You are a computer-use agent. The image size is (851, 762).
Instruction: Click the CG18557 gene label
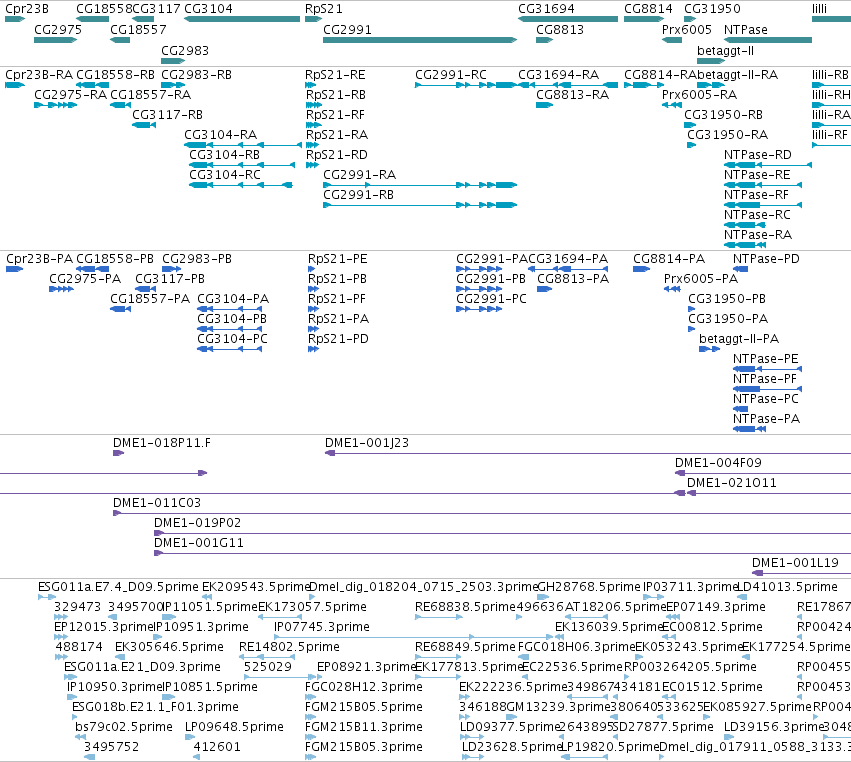click(138, 29)
